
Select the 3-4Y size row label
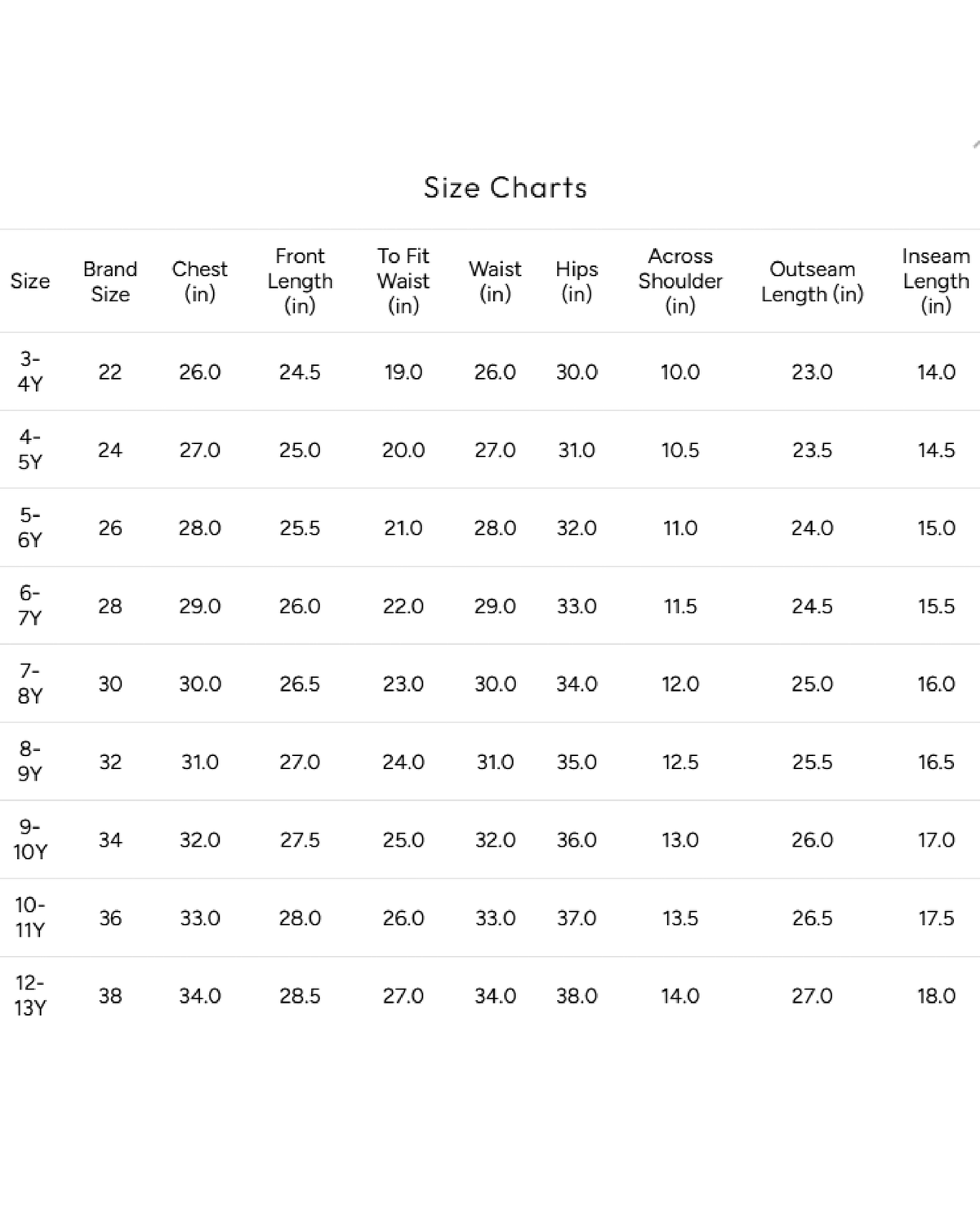[x=30, y=372]
